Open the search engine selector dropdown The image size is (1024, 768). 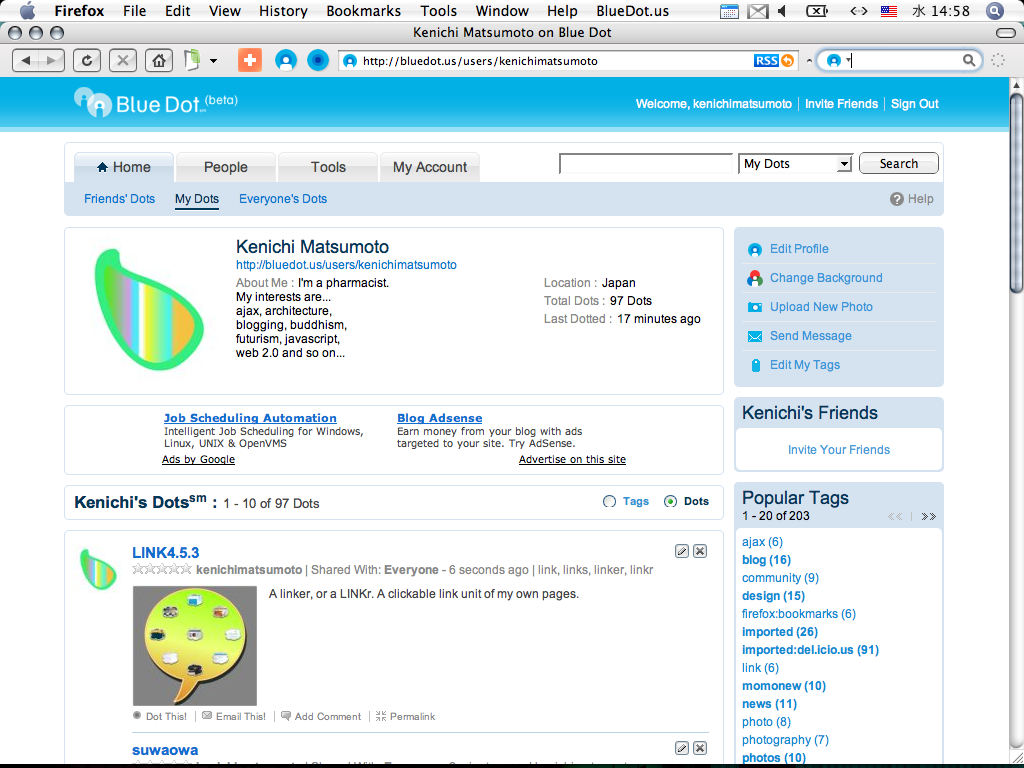[839, 61]
